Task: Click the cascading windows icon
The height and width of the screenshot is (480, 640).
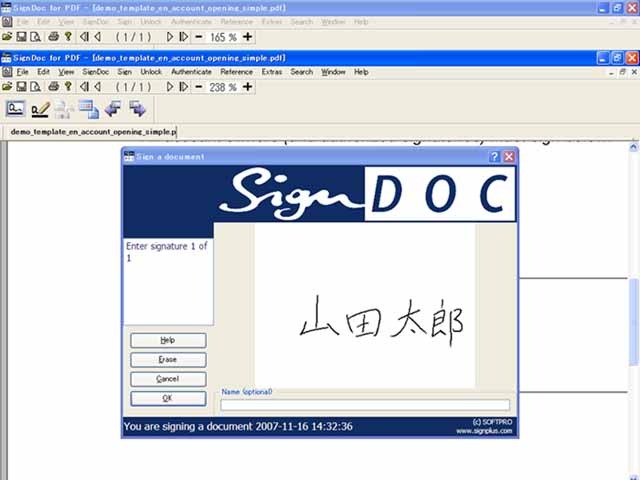Action: [89, 109]
